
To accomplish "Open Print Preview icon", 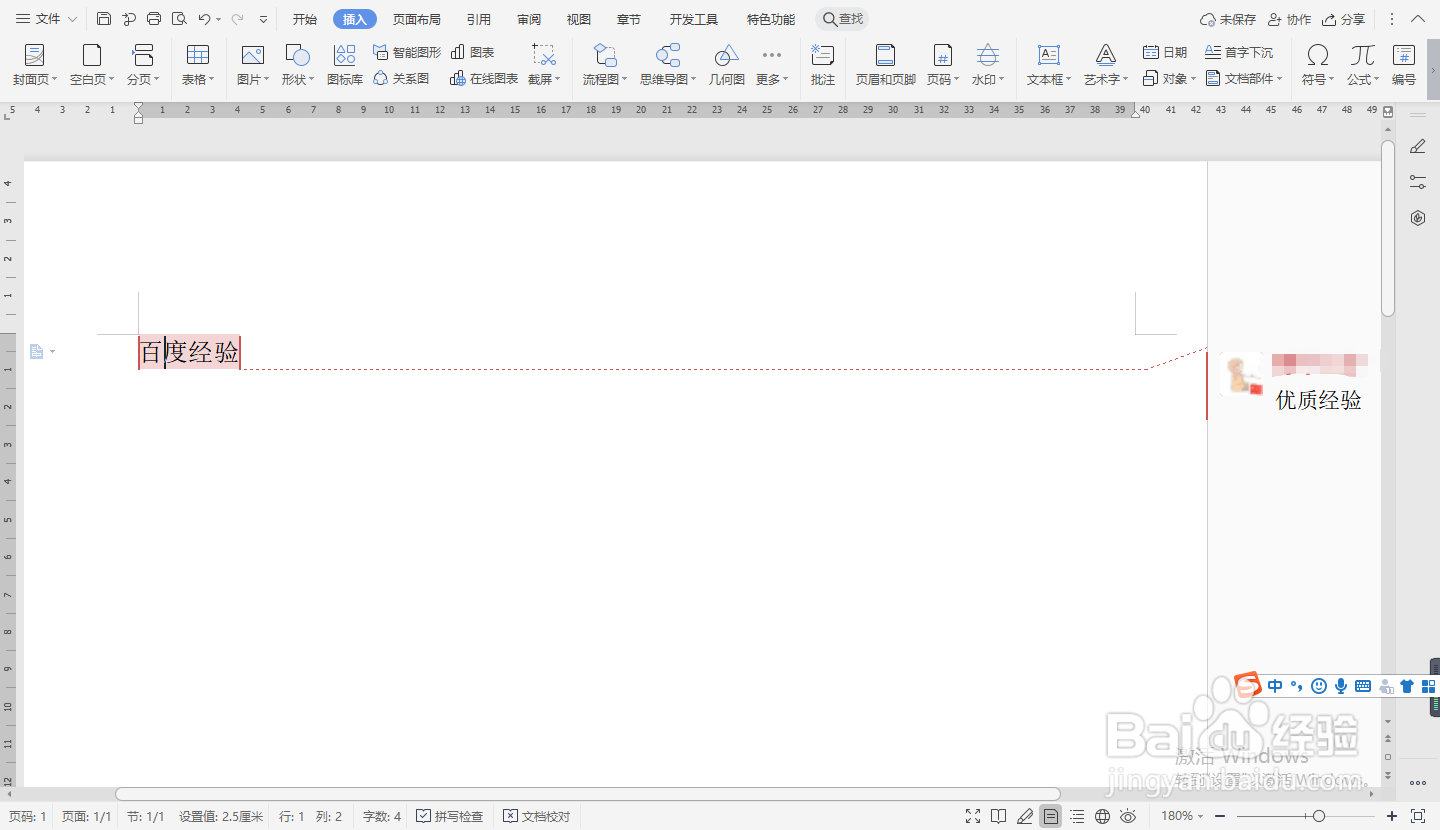I will [179, 19].
